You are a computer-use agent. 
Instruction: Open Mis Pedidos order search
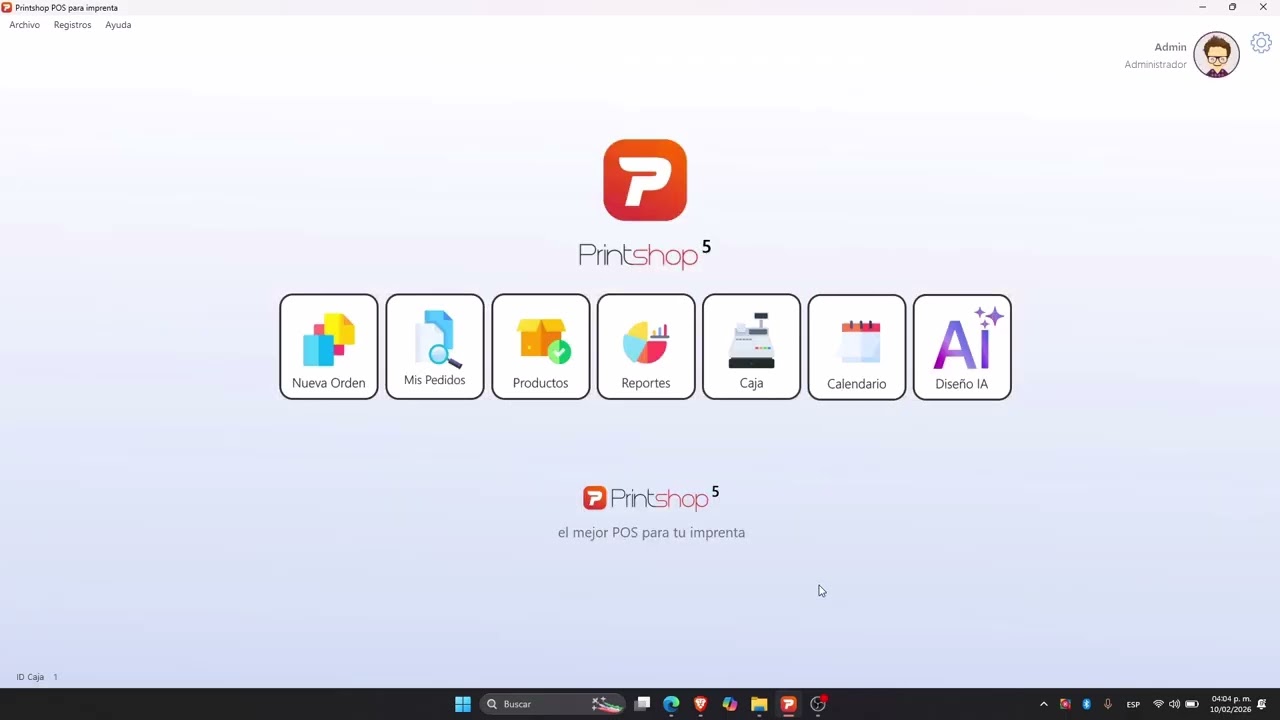435,347
